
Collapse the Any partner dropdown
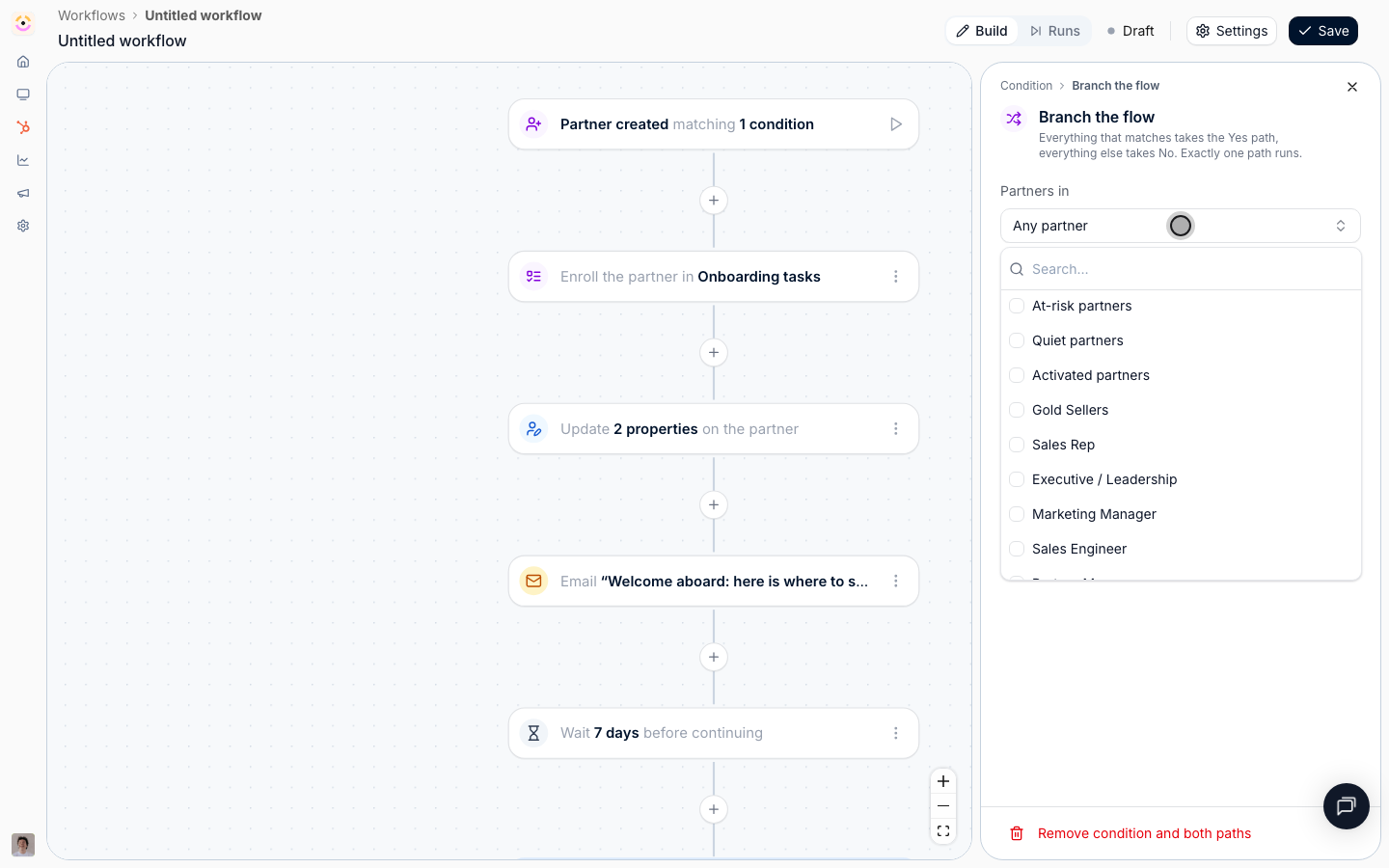click(x=1181, y=226)
